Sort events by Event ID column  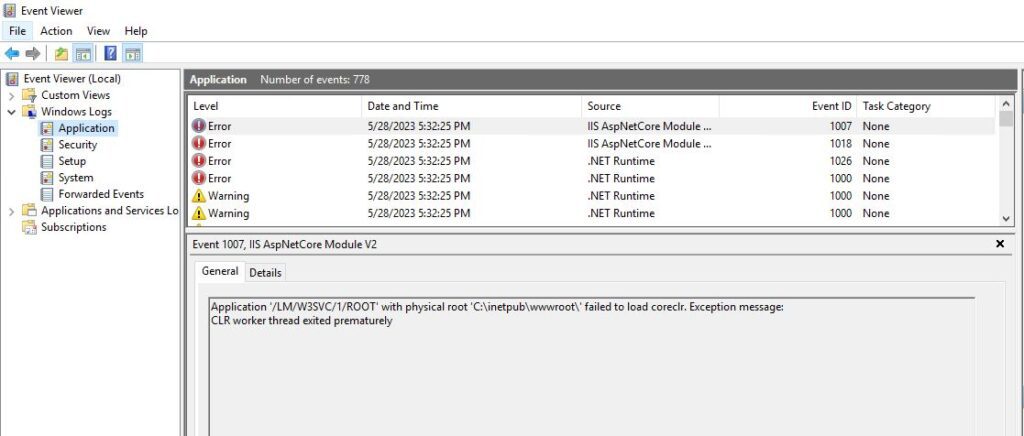[831, 106]
